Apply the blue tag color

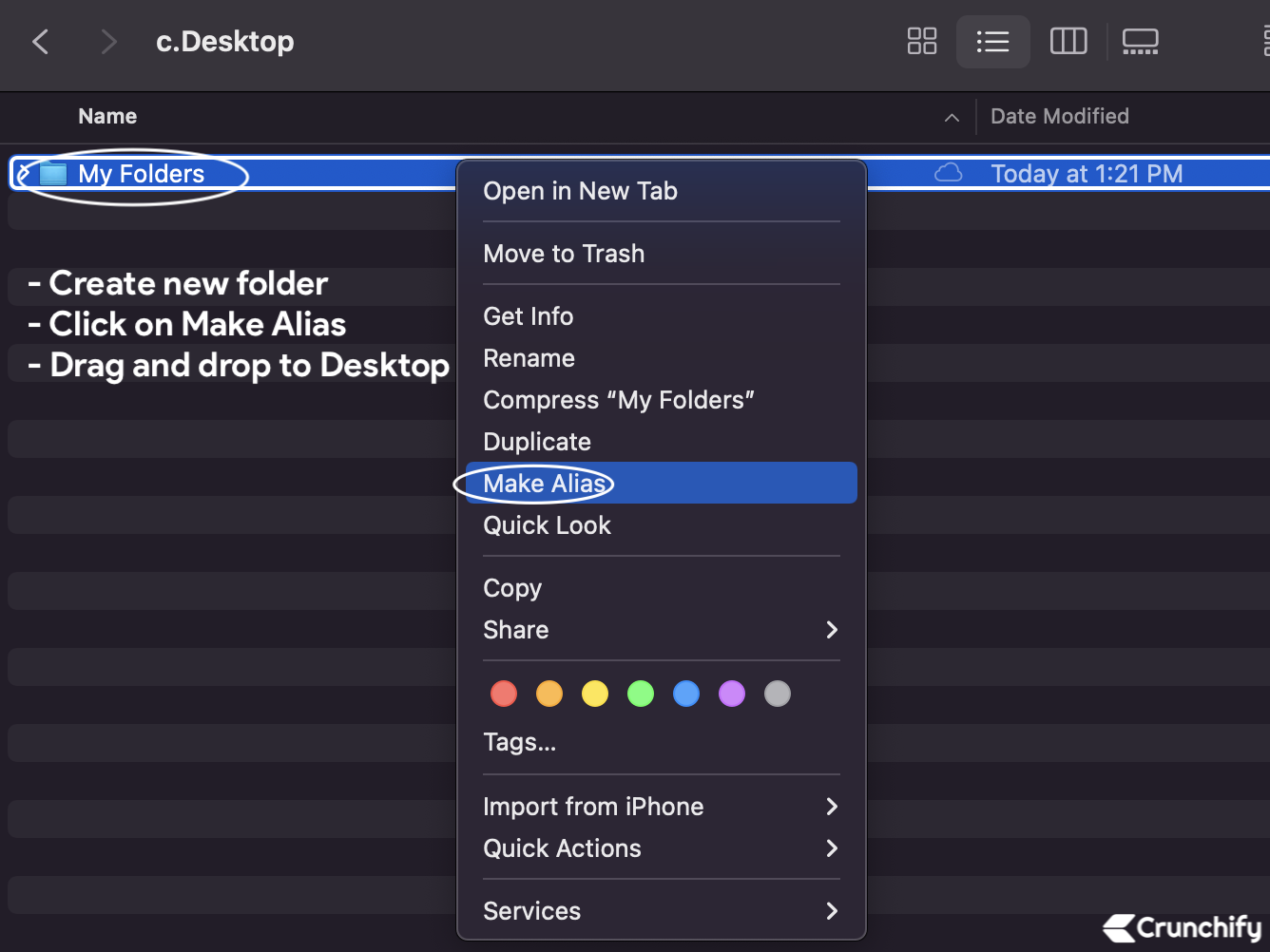coord(686,694)
